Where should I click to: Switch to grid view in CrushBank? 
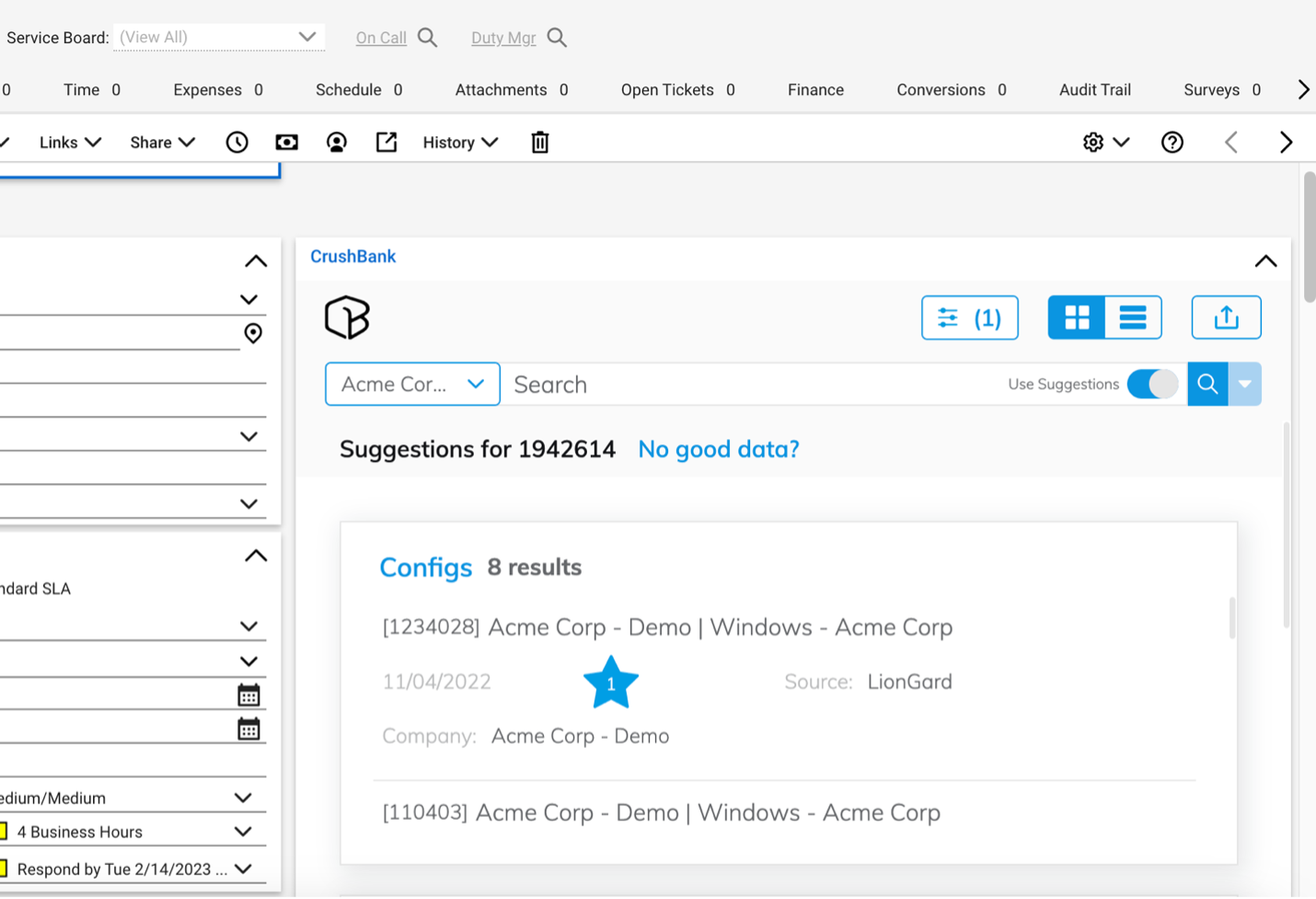pos(1077,317)
